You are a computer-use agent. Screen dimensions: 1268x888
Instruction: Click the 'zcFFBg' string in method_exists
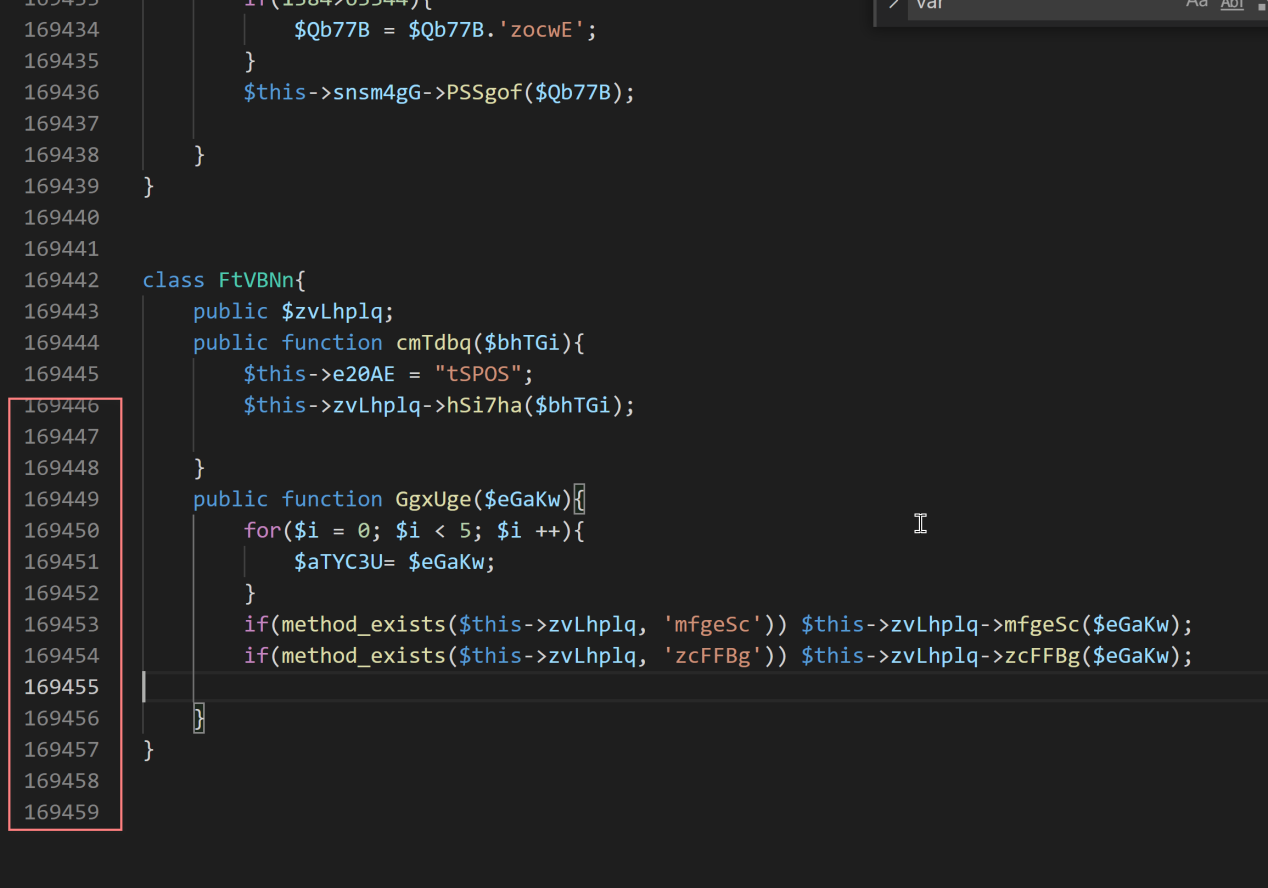(713, 656)
